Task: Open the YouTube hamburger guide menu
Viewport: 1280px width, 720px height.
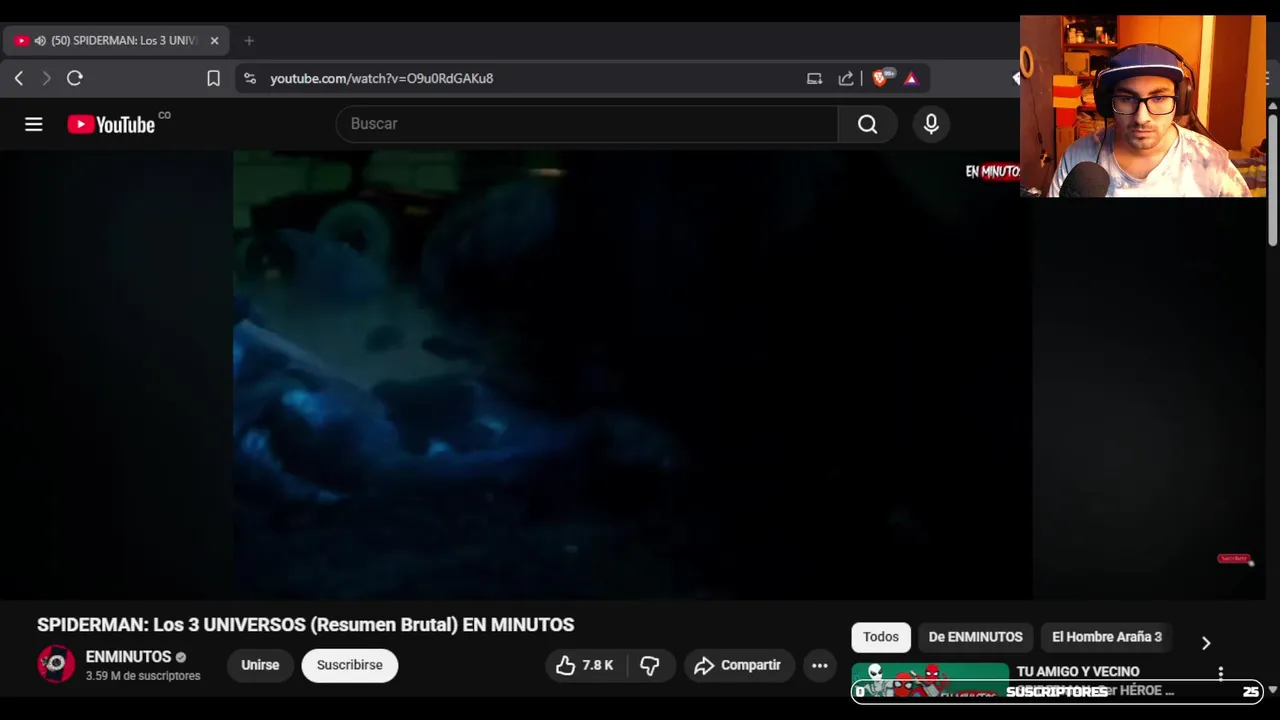Action: pyautogui.click(x=34, y=124)
